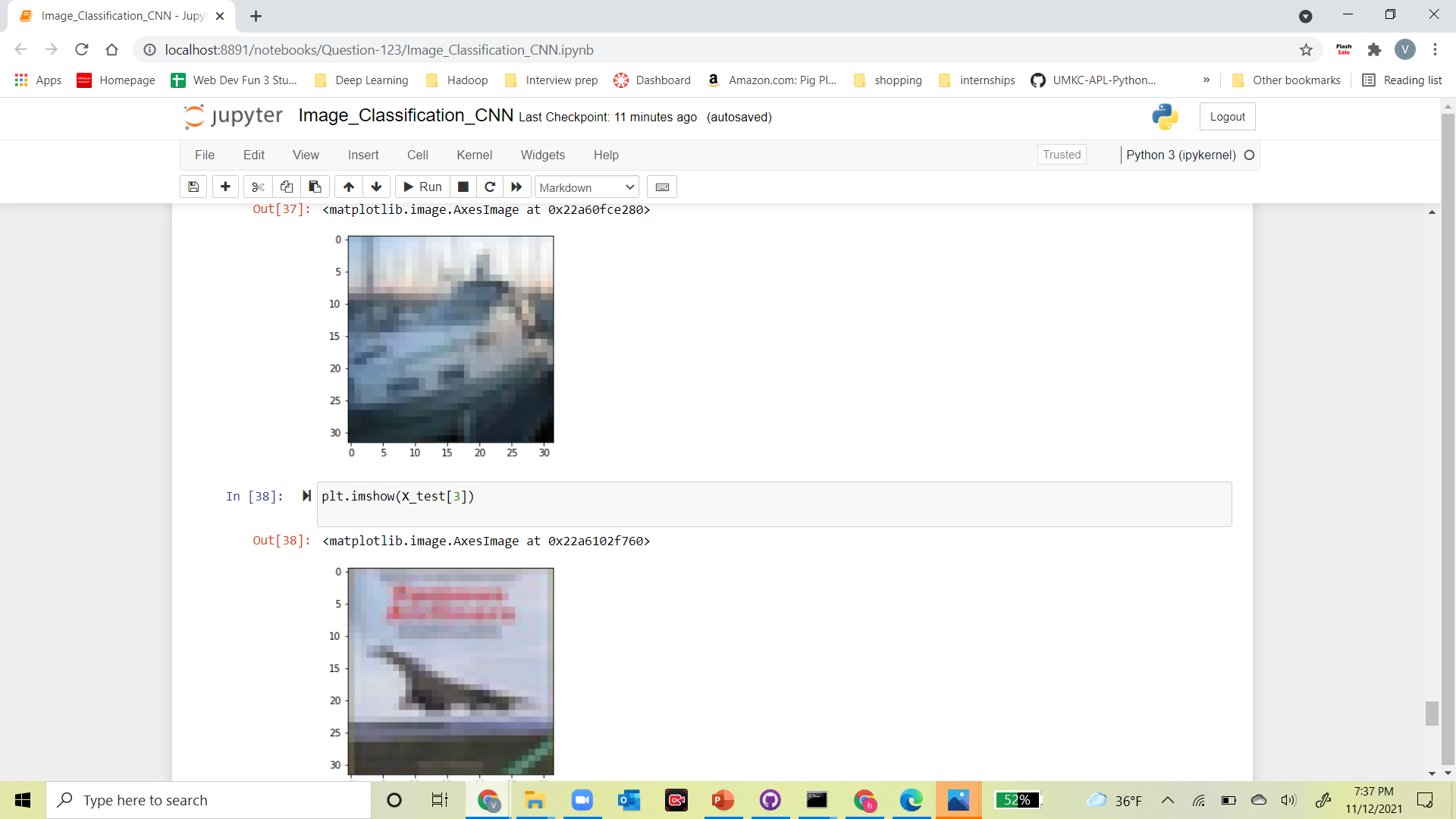
Task: Click the code cell plt.imshow(X_test[3])
Action: point(774,504)
